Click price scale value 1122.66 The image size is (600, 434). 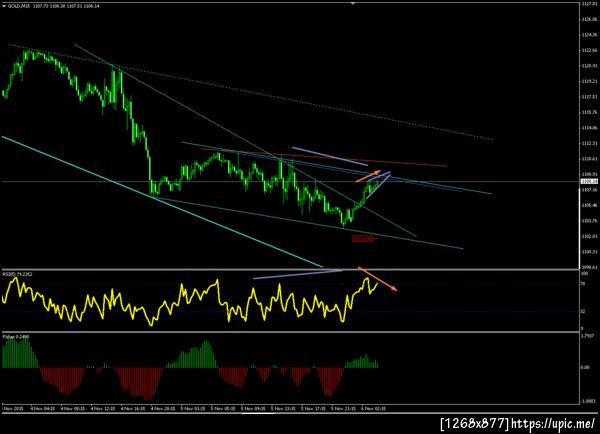pos(589,50)
